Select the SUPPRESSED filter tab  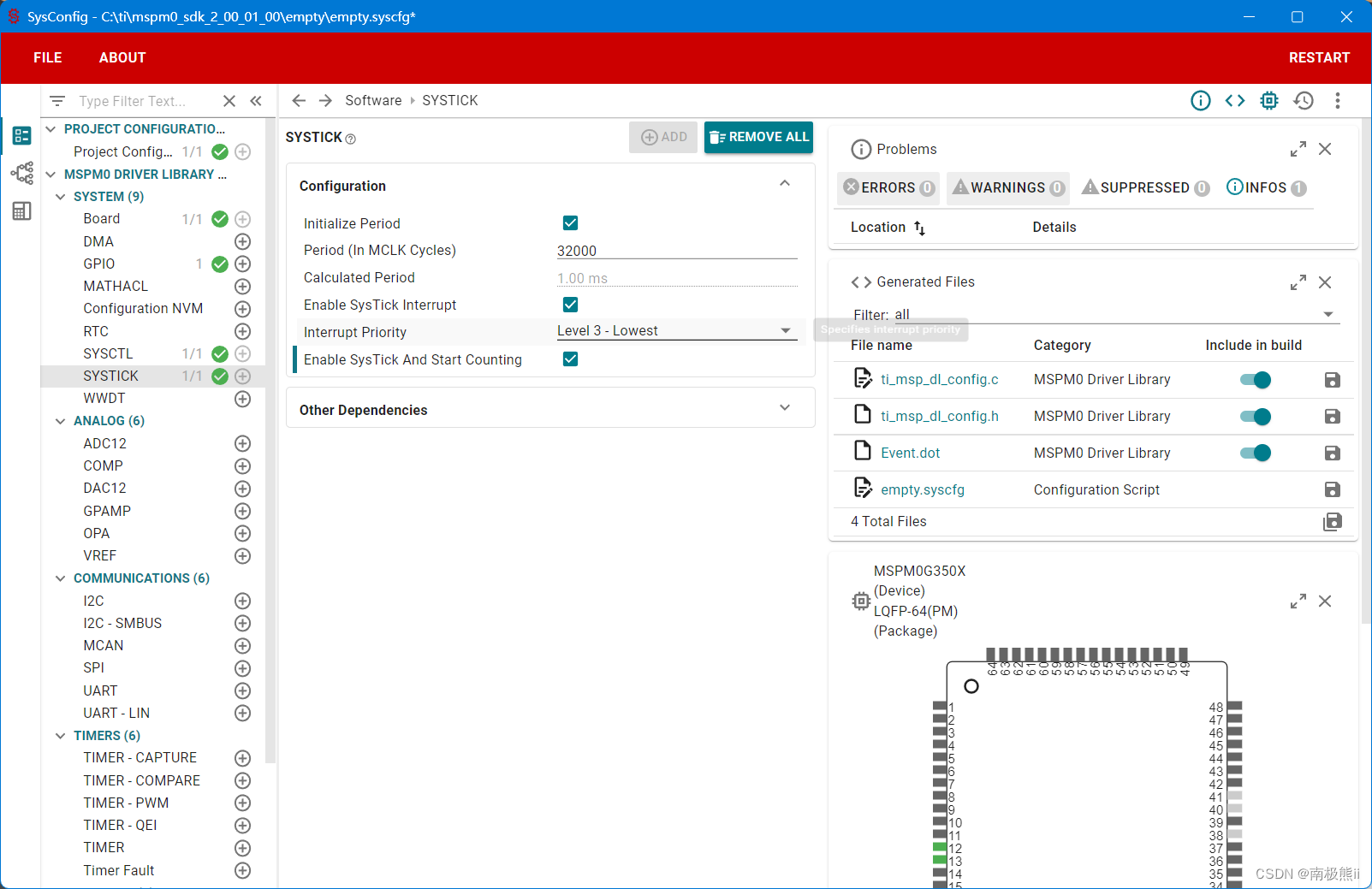coord(1145,187)
